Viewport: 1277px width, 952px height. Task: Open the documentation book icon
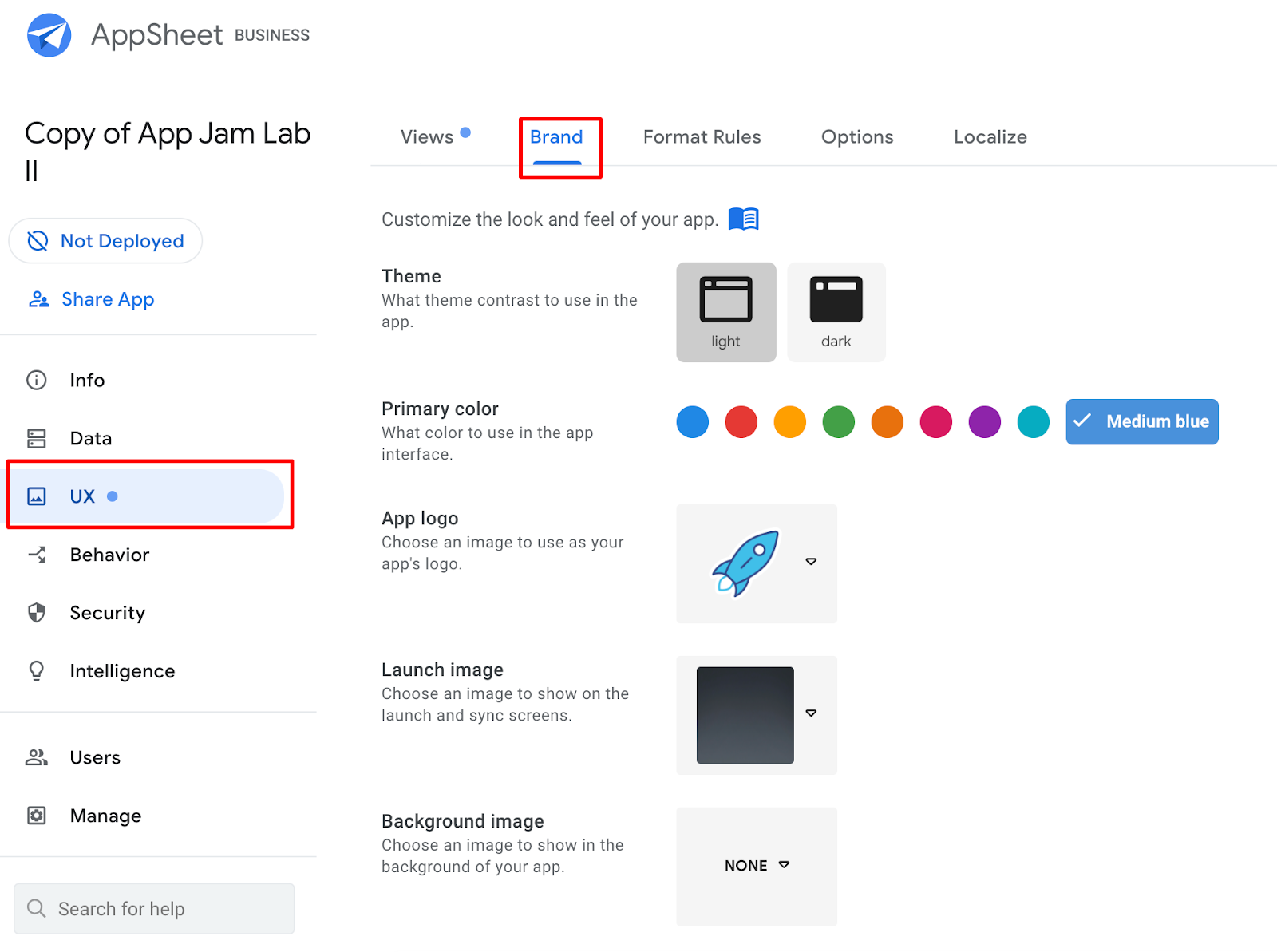pyautogui.click(x=743, y=219)
